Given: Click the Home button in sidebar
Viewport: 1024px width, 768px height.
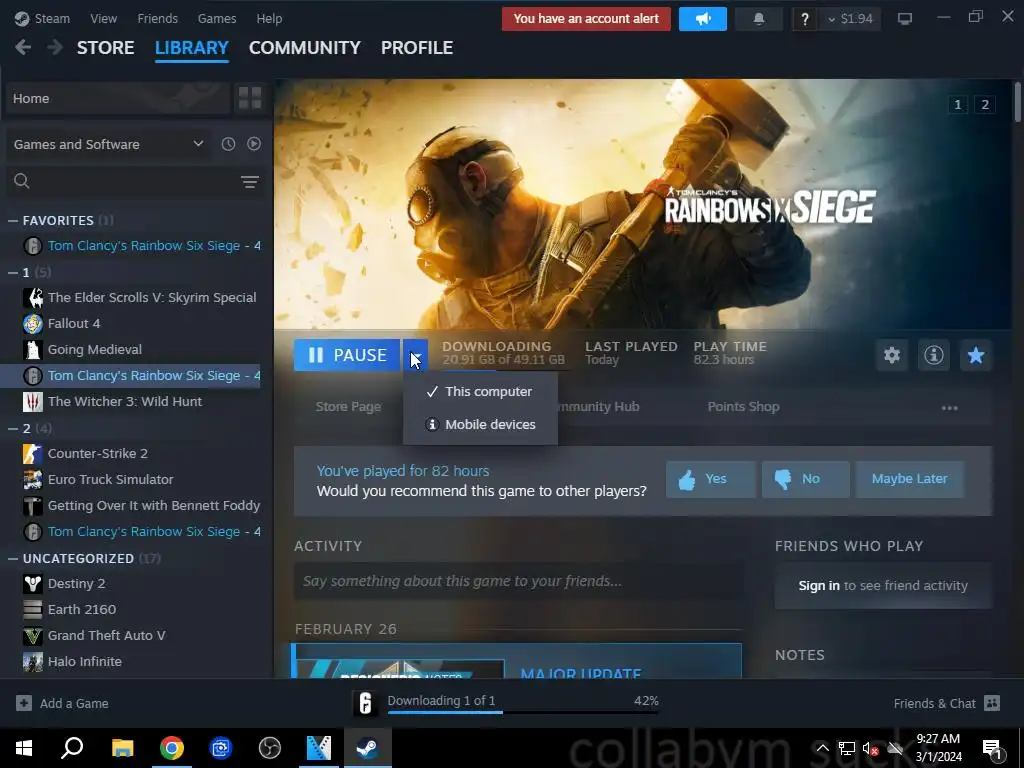Looking at the screenshot, I should 118,99.
